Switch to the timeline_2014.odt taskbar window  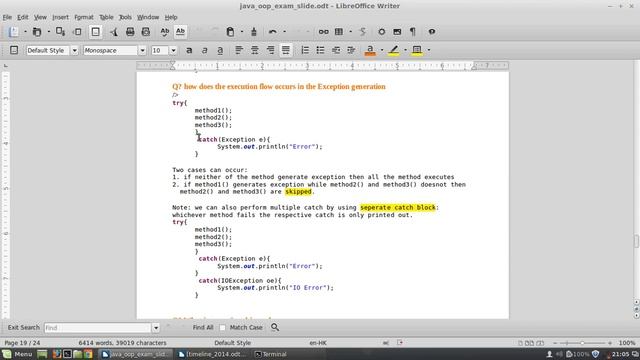pos(213,354)
